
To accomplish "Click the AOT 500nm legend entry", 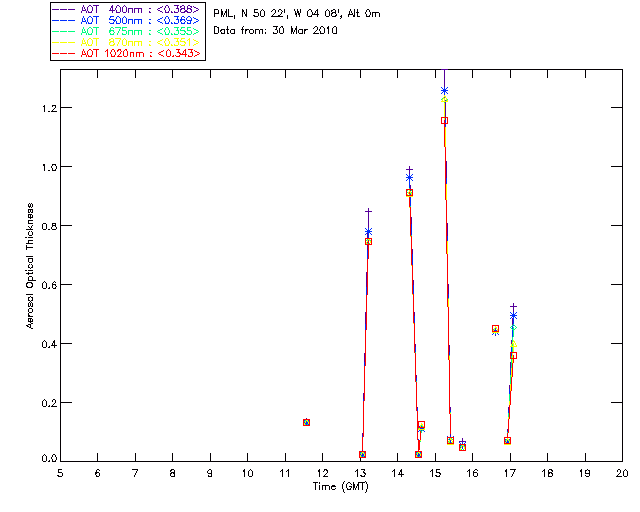I will 126,20.
